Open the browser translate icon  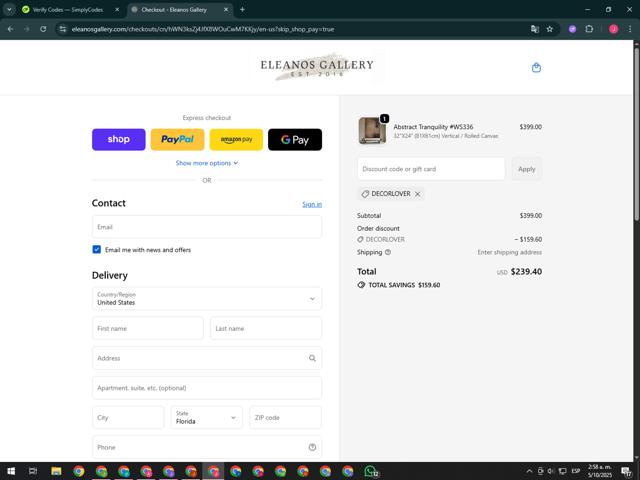(x=535, y=29)
